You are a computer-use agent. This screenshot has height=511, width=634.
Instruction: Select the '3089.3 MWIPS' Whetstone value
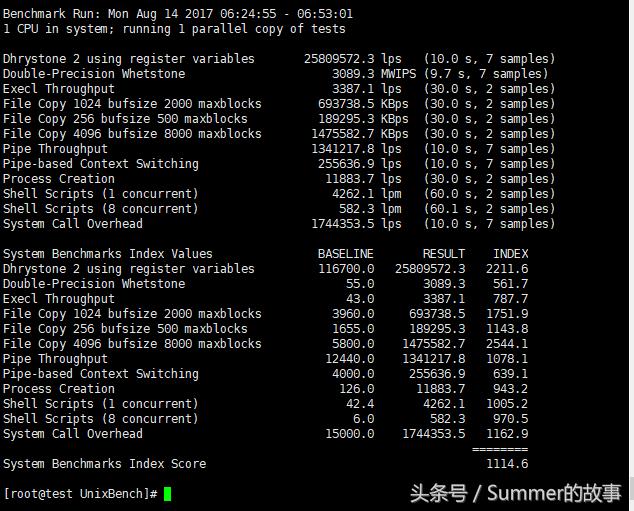pyautogui.click(x=374, y=74)
